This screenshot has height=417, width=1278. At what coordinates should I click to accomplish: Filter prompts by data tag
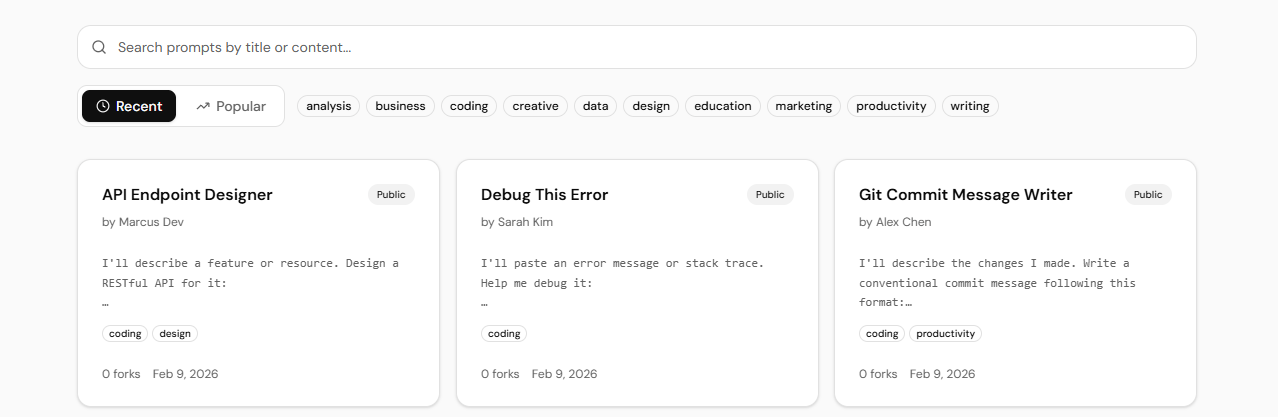(596, 106)
